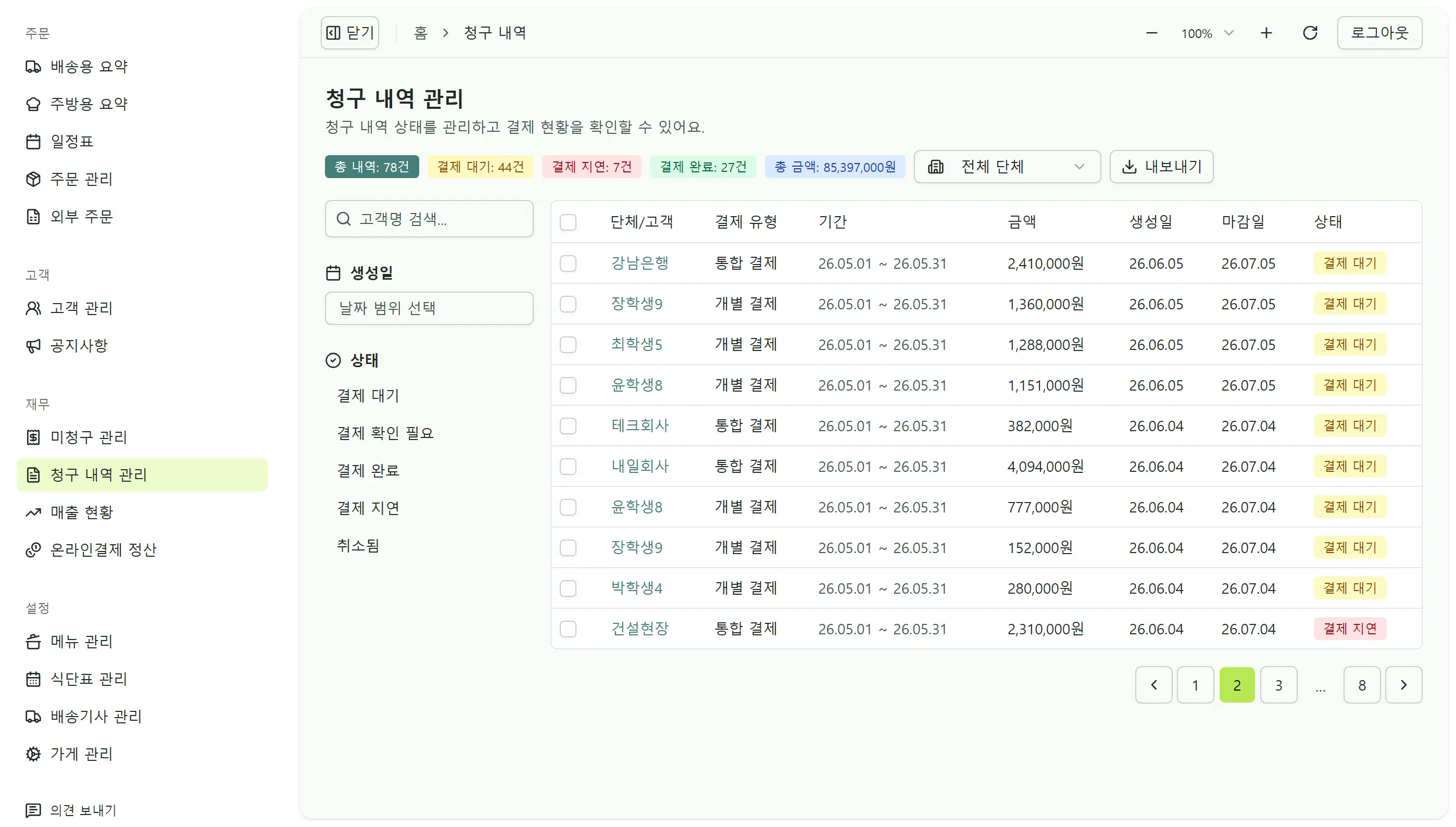Filter by 결제 확인 필요 status
The image size is (1456, 827).
385,433
